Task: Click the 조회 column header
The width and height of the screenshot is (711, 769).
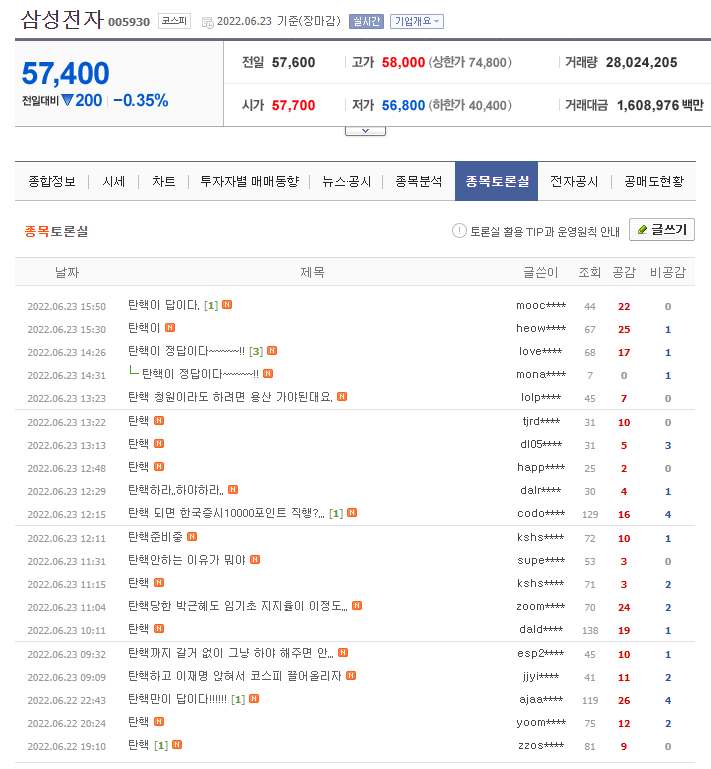Action: [x=589, y=272]
